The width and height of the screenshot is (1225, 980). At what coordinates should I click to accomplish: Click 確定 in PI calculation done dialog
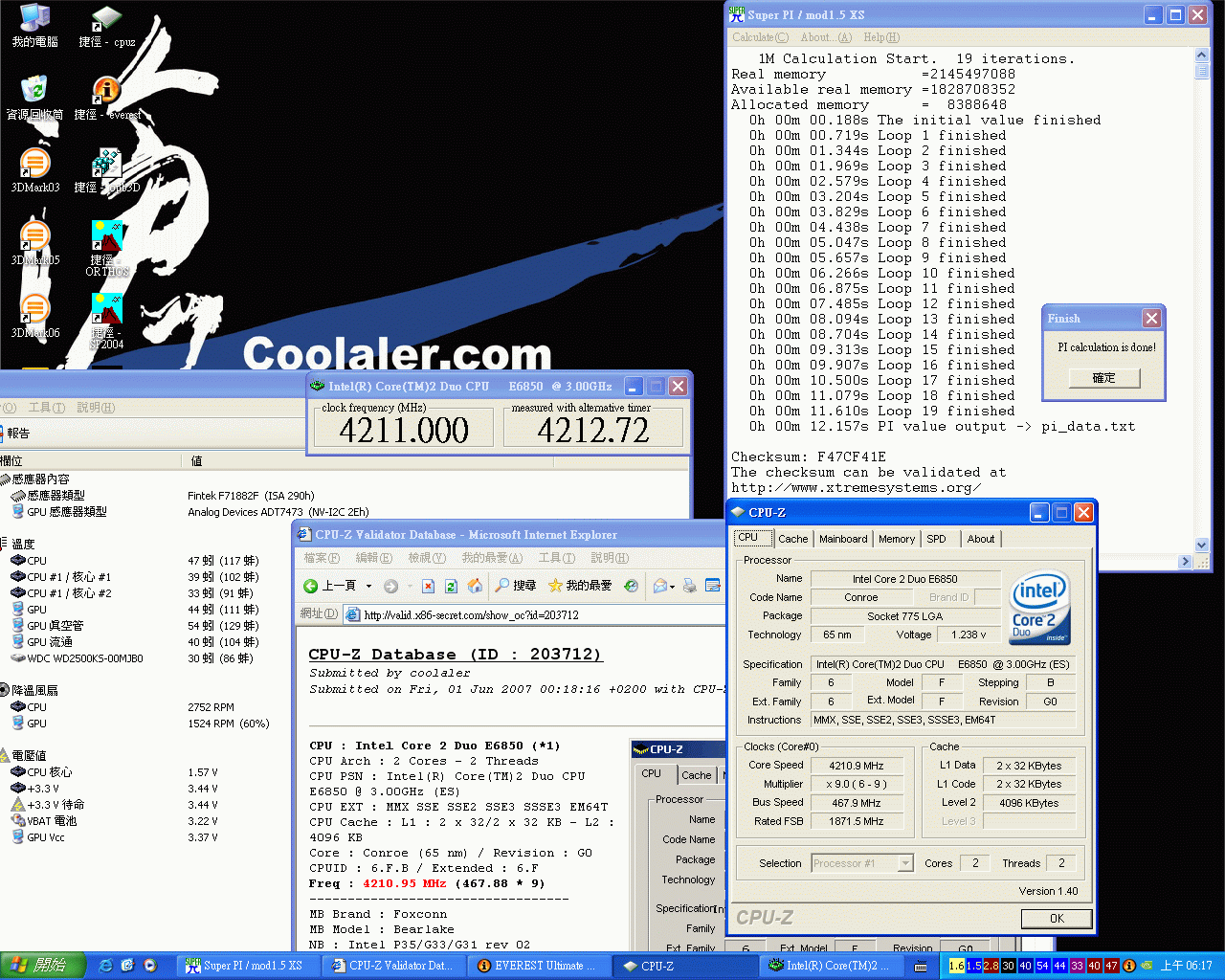[1104, 378]
